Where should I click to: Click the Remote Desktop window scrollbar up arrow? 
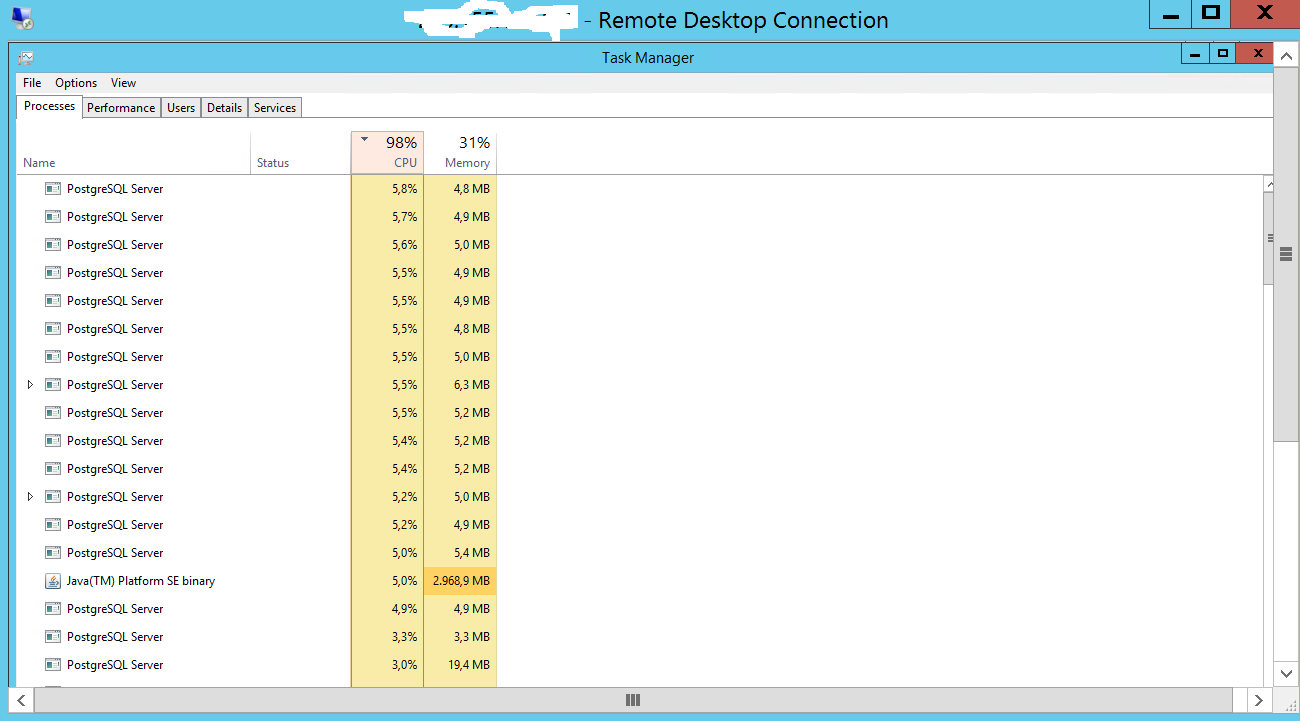(1286, 56)
